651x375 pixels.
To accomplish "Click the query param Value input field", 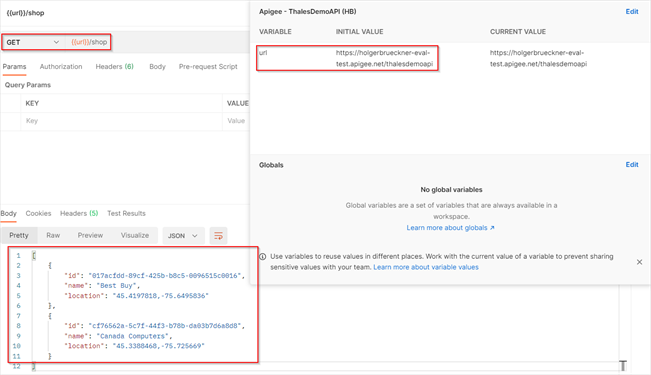I will click(x=236, y=121).
